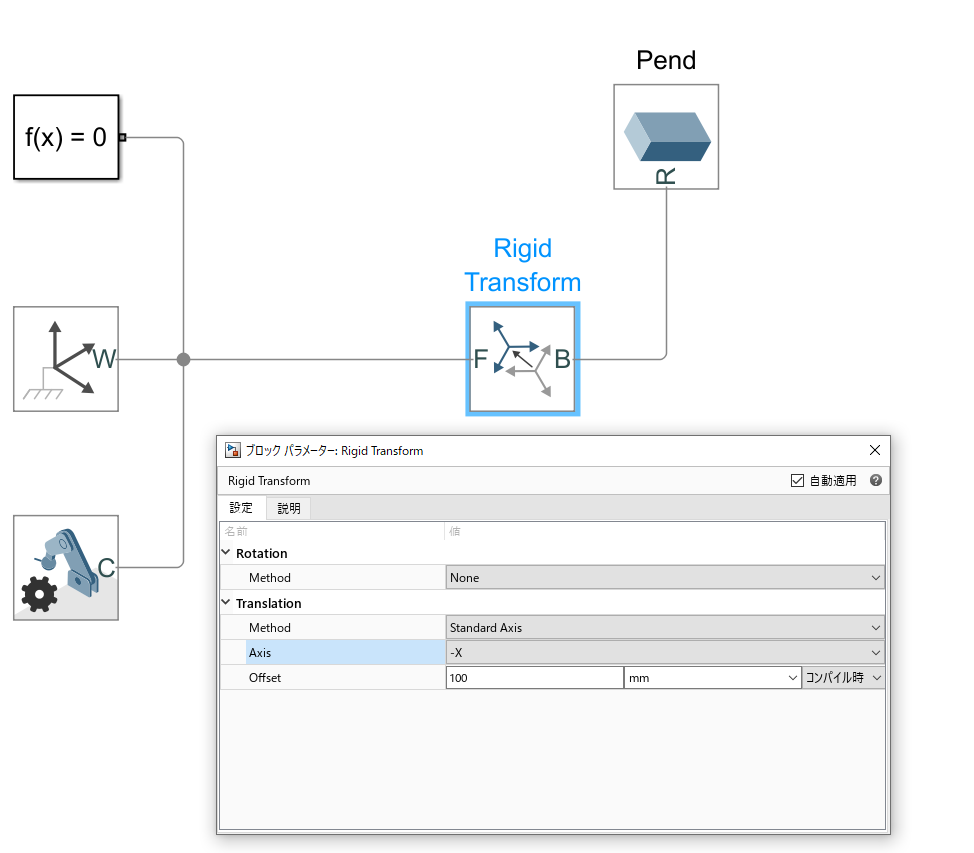Image resolution: width=974 pixels, height=853 pixels.
Task: Click the Simulink icon in the dialog title bar
Action: pos(232,450)
